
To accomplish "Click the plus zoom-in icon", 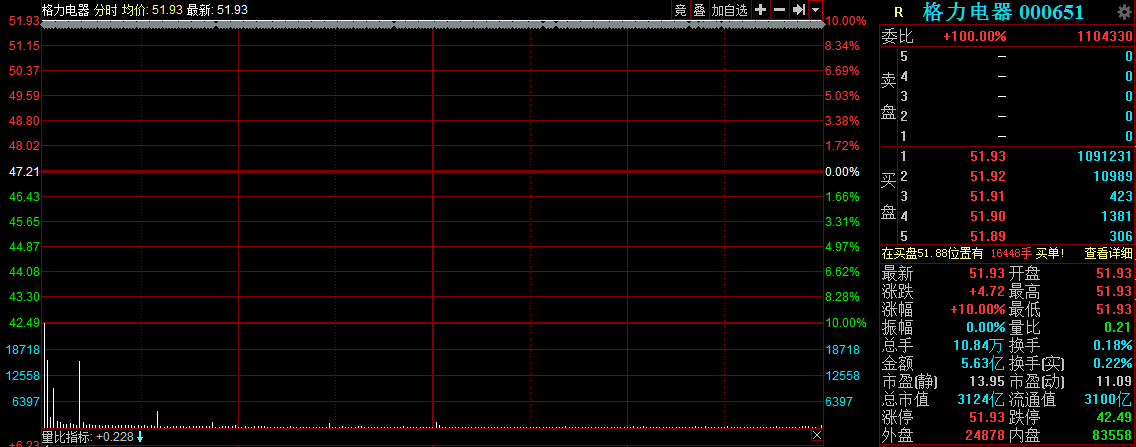I will pyautogui.click(x=760, y=10).
